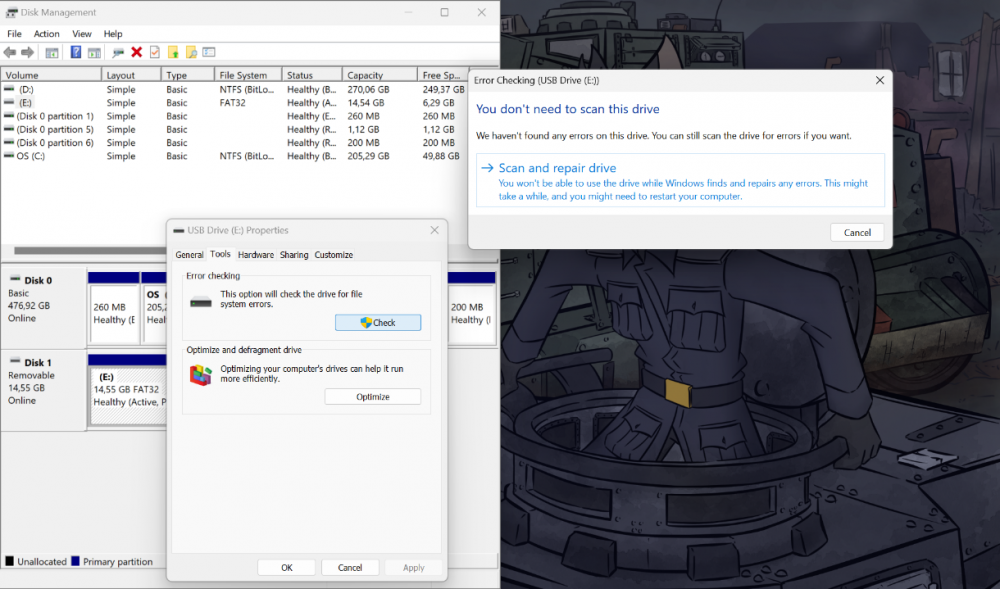This screenshot has width=1000, height=589.
Task: Click the Properties checkmark page toolbar icon
Action: (154, 52)
